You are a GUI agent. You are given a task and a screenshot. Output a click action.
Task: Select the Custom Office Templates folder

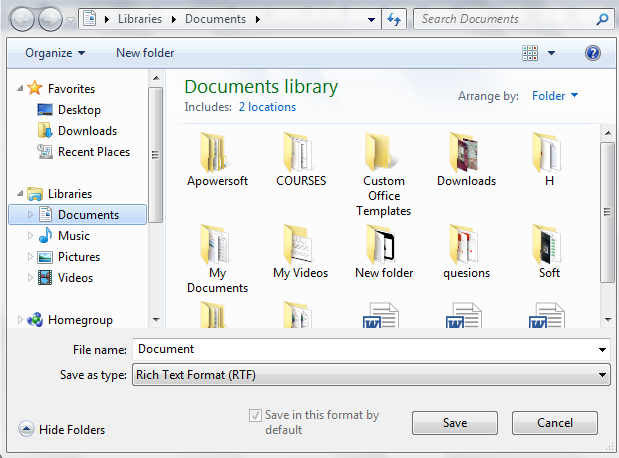[384, 175]
